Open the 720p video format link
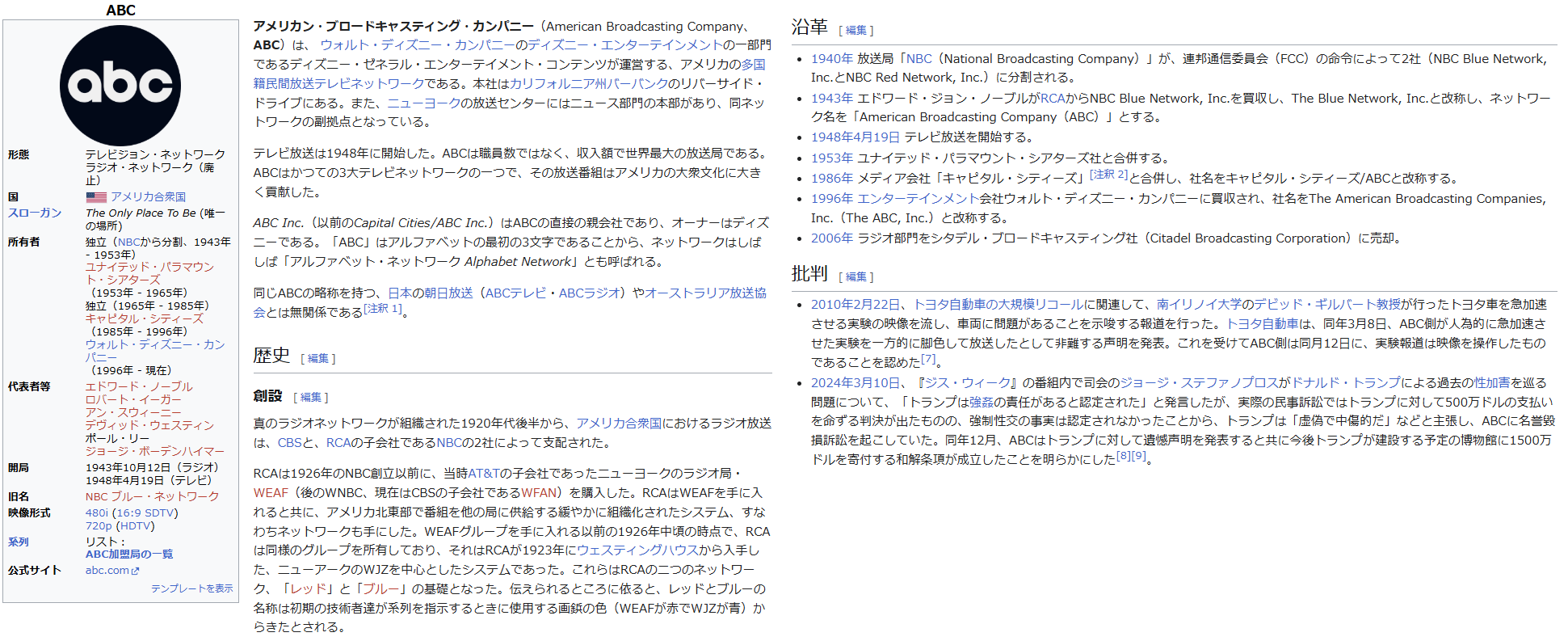This screenshot has width=1568, height=641. click(99, 525)
